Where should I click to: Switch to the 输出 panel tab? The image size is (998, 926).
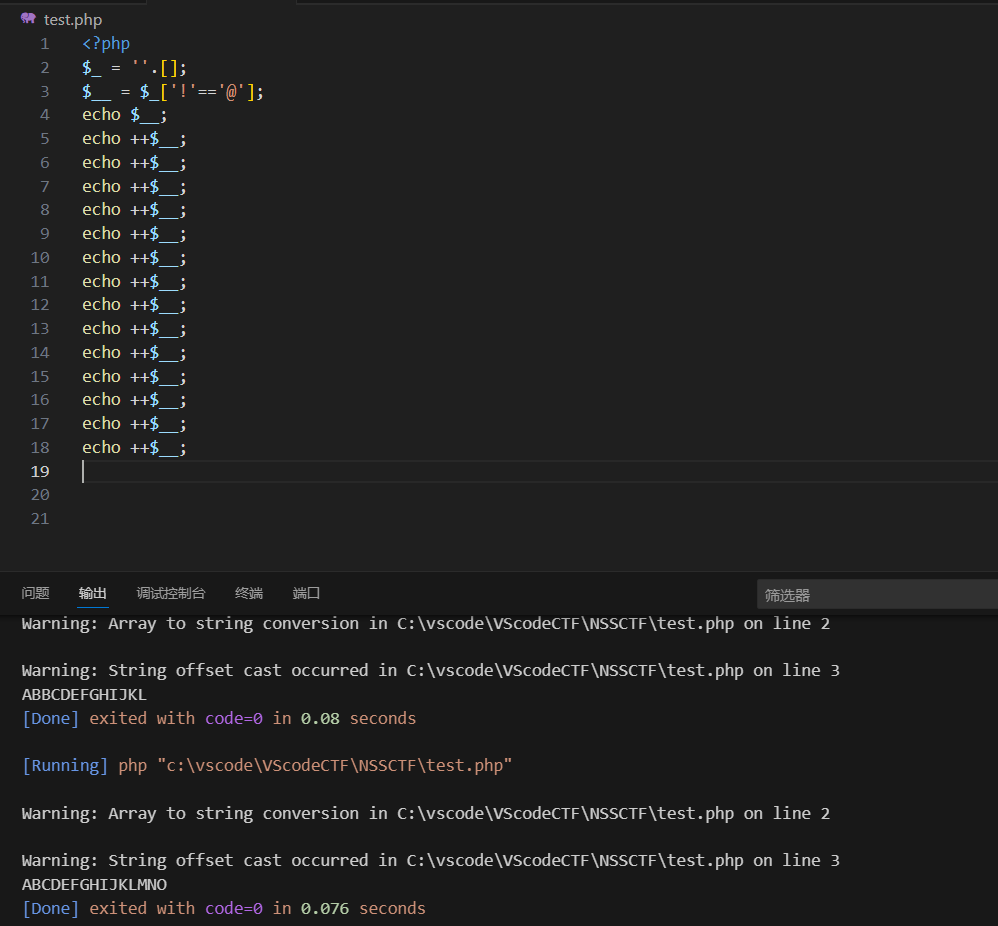(x=93, y=593)
